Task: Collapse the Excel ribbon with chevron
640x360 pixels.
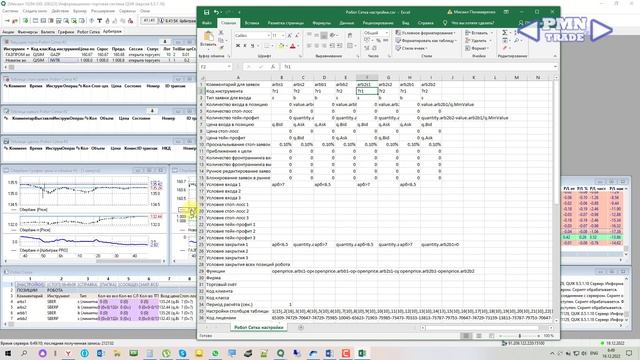Action: point(555,56)
